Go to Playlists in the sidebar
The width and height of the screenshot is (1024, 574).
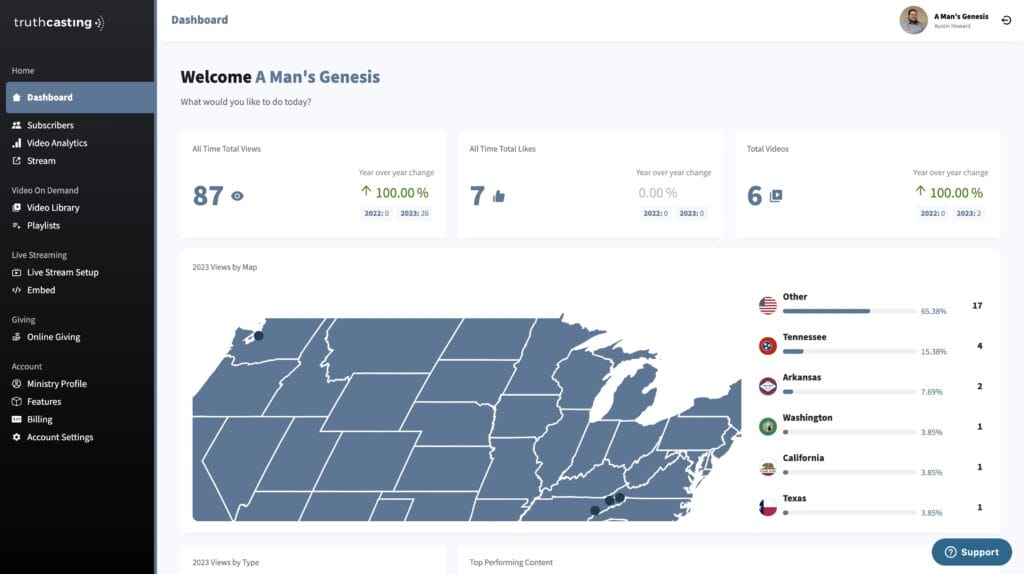click(43, 225)
